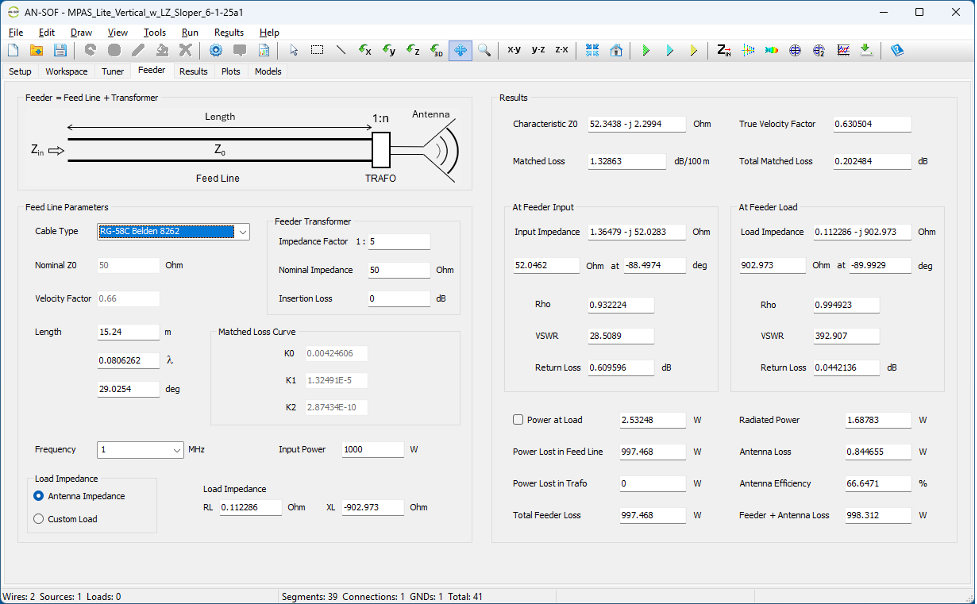Open a project with the folder icon
This screenshot has height=604, width=977.
click(37, 50)
